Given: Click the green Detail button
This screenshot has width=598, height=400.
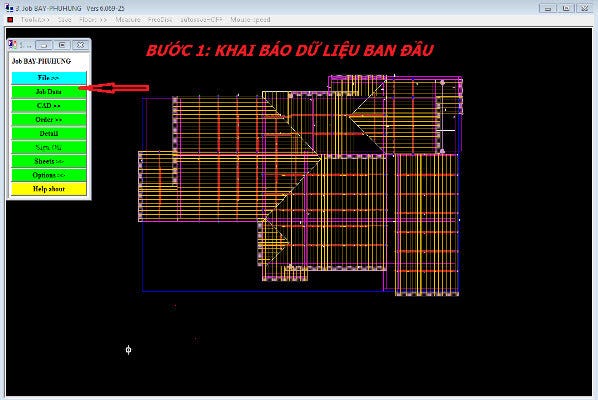Looking at the screenshot, I should [49, 133].
